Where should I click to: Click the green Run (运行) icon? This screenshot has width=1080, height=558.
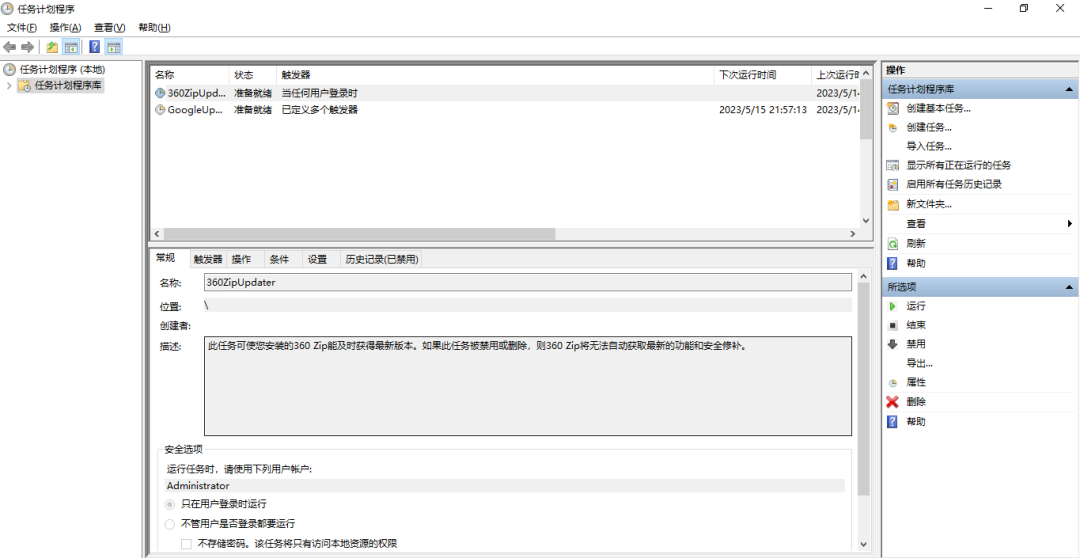click(892, 306)
